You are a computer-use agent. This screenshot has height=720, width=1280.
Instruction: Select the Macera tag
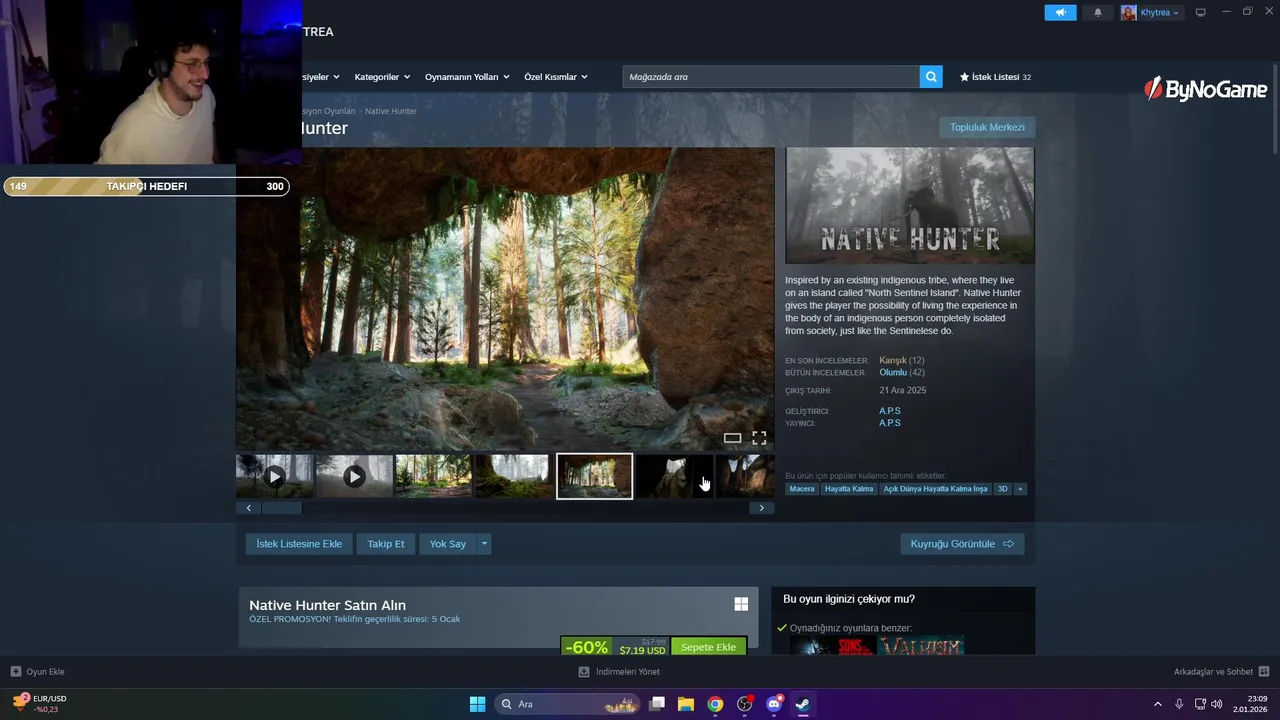coord(802,489)
